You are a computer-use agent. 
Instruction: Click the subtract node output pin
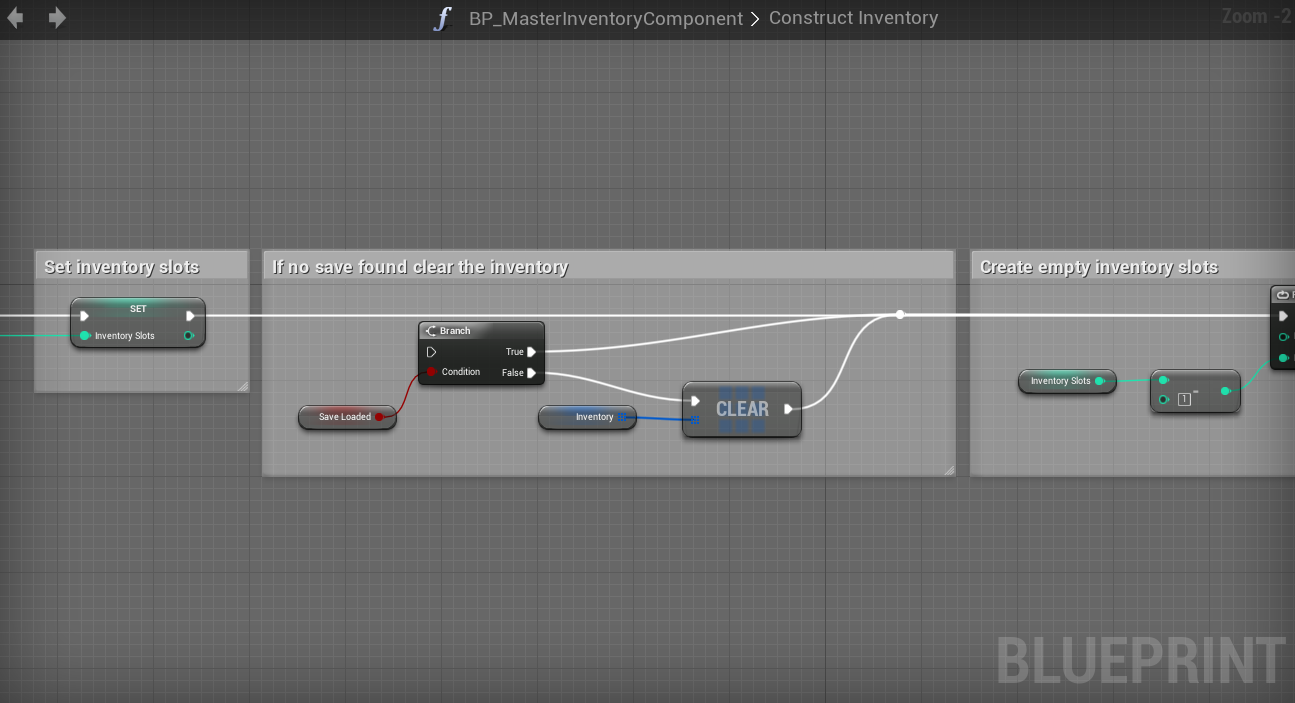coord(1225,391)
